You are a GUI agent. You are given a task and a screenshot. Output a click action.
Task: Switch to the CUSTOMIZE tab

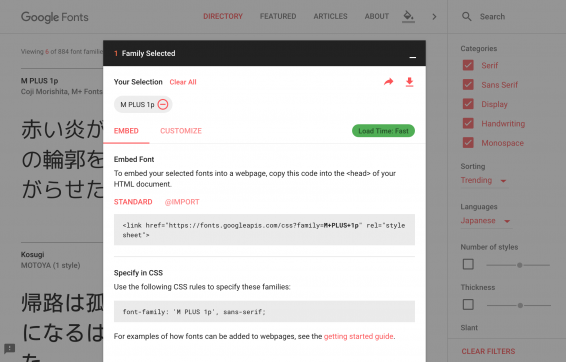pyautogui.click(x=181, y=131)
